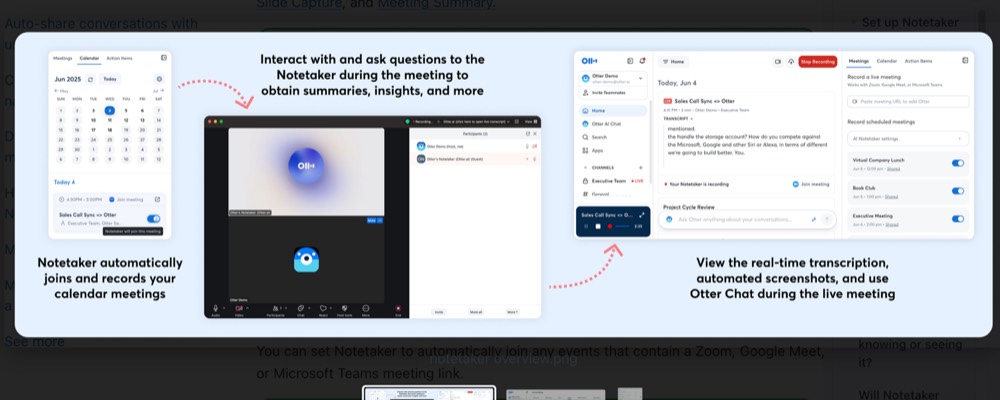Select Meetings tab in the small calendar card
1000x400 pixels.
click(62, 58)
